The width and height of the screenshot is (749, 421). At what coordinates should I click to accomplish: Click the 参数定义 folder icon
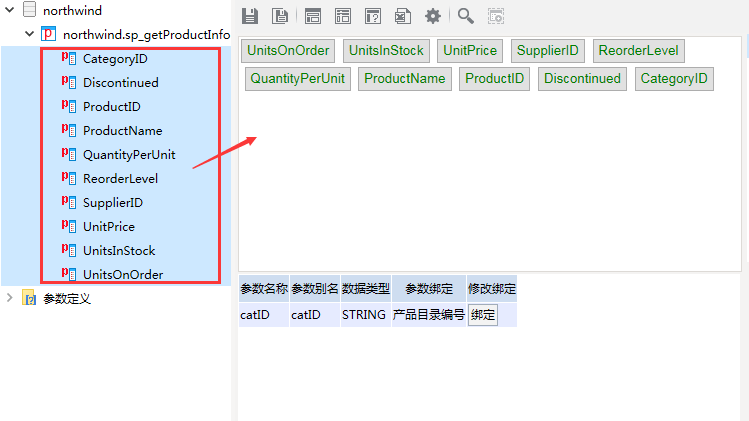tap(29, 298)
